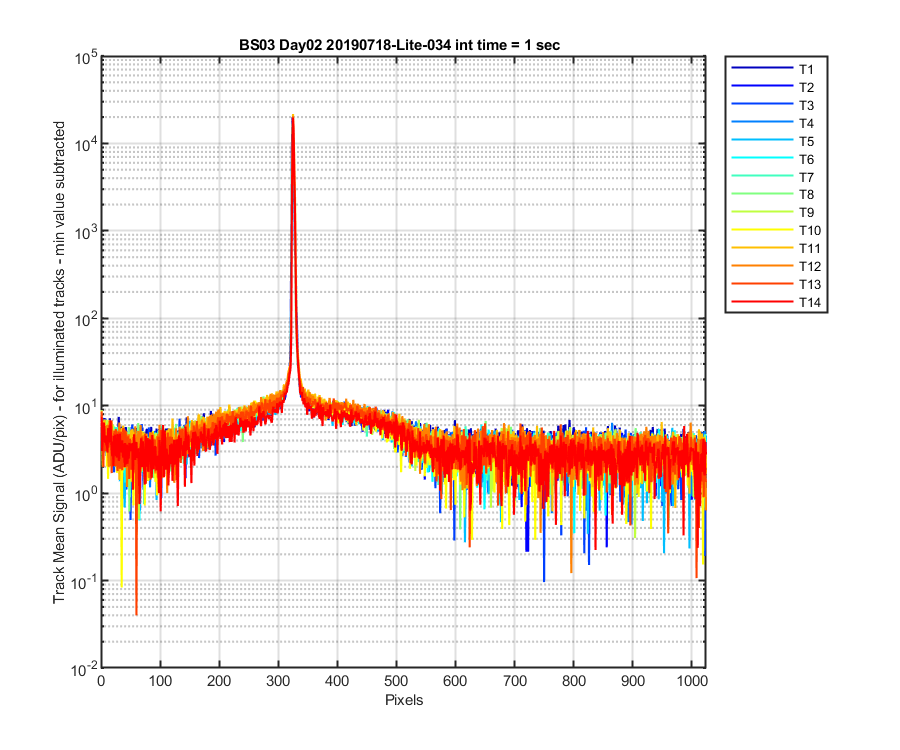The height and width of the screenshot is (750, 900).
Task: Click the red T14 legend line
Action: (762, 301)
